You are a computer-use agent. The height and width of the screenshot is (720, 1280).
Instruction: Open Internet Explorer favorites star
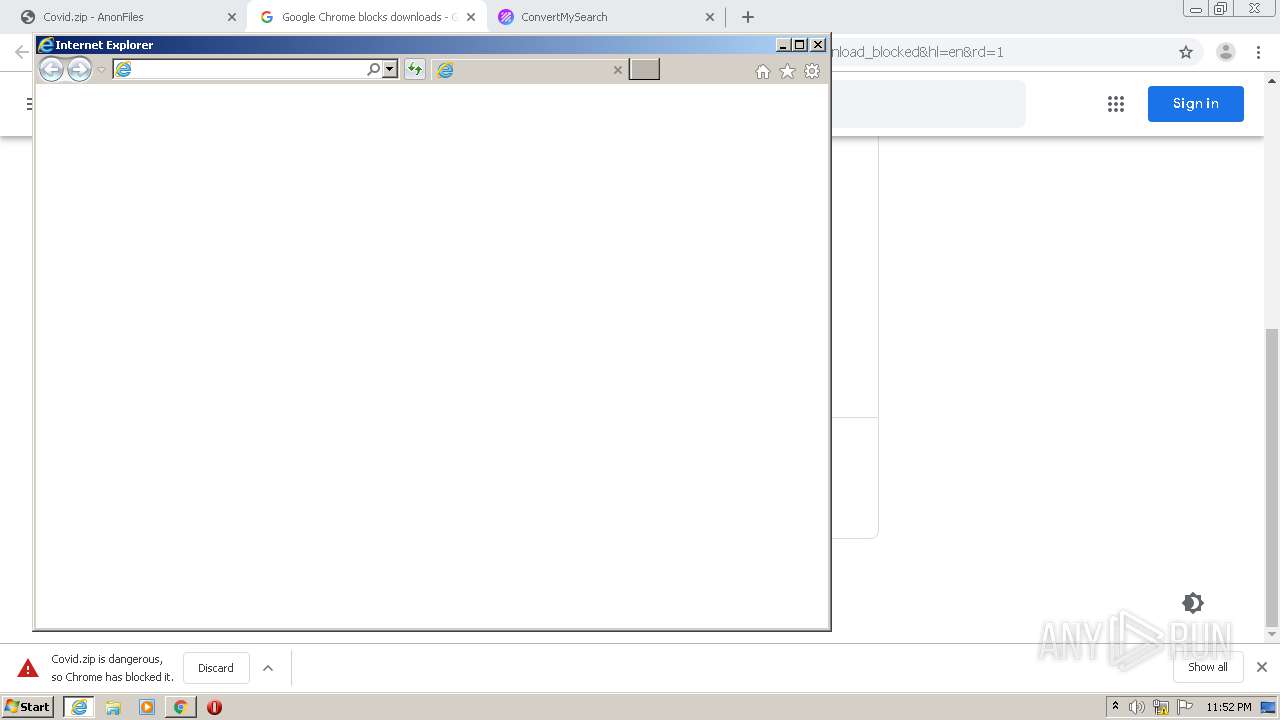tap(787, 71)
